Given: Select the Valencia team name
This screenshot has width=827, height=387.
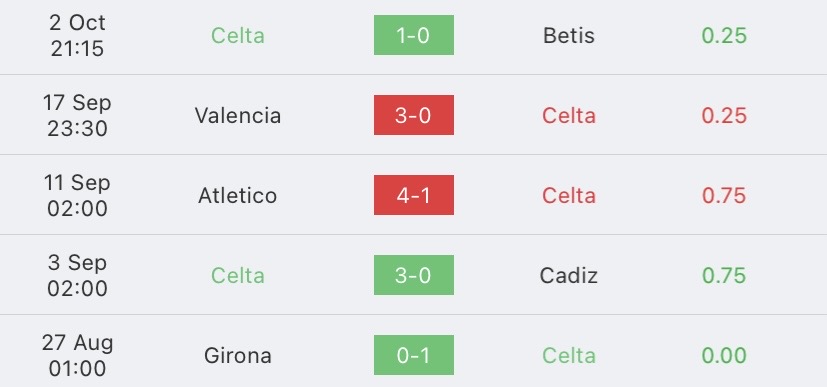Looking at the screenshot, I should coord(237,115).
